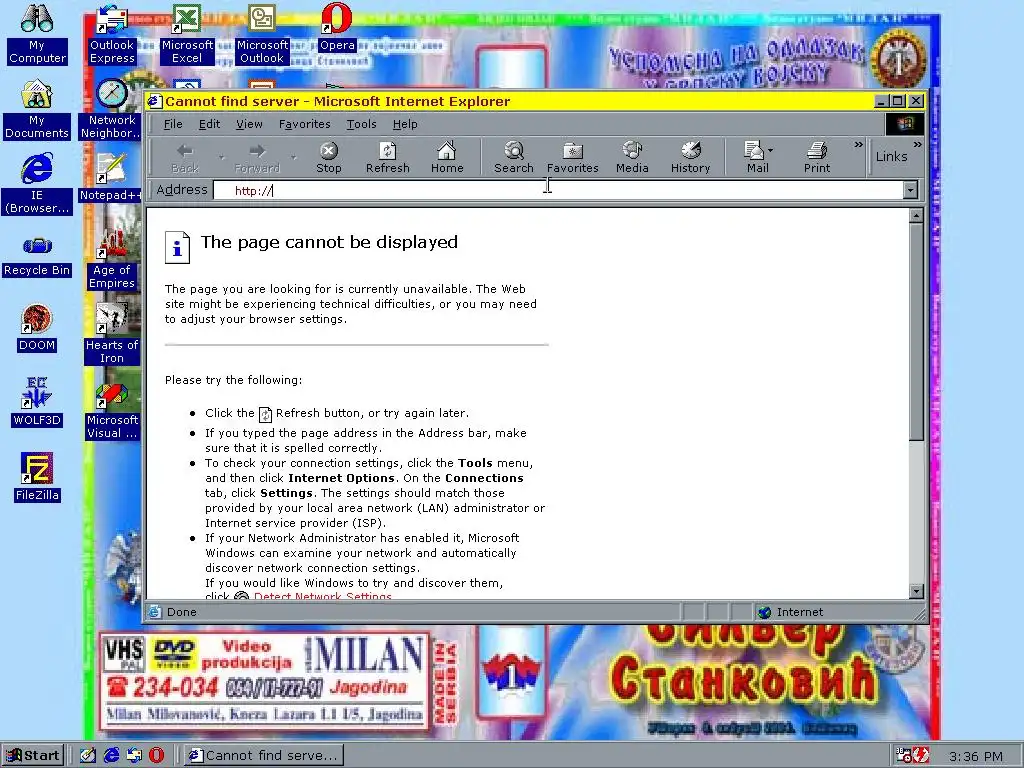Click the Forward toolbar button
Viewport: 1024px width, 768px height.
(257, 158)
